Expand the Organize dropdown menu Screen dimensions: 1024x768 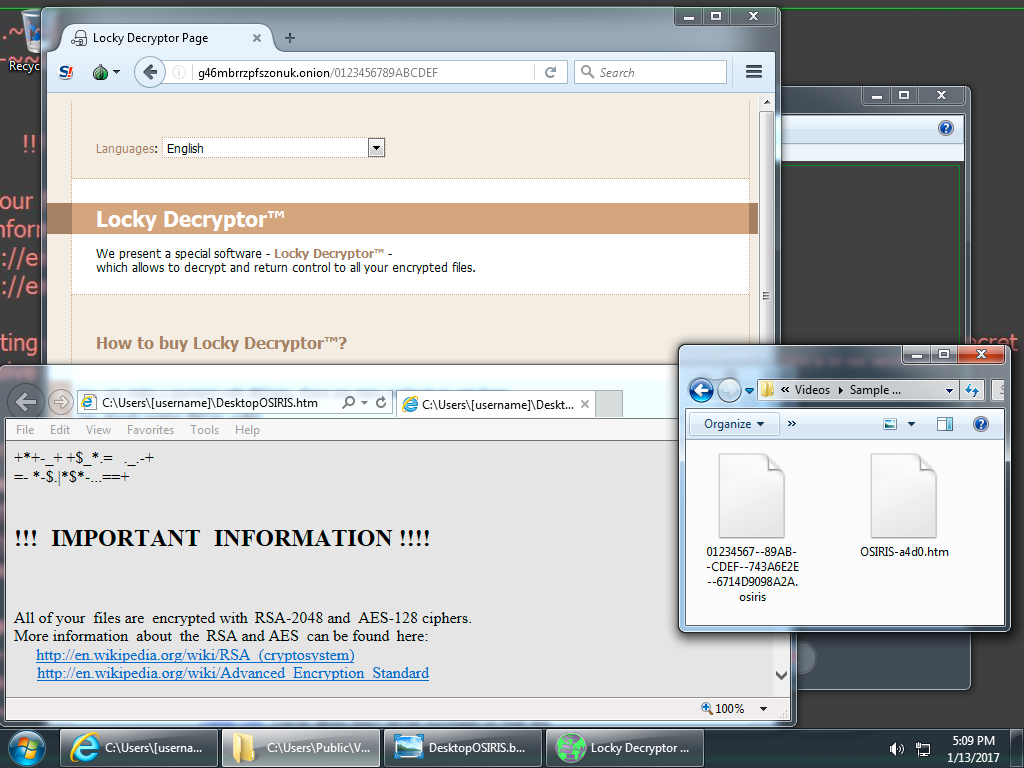734,424
